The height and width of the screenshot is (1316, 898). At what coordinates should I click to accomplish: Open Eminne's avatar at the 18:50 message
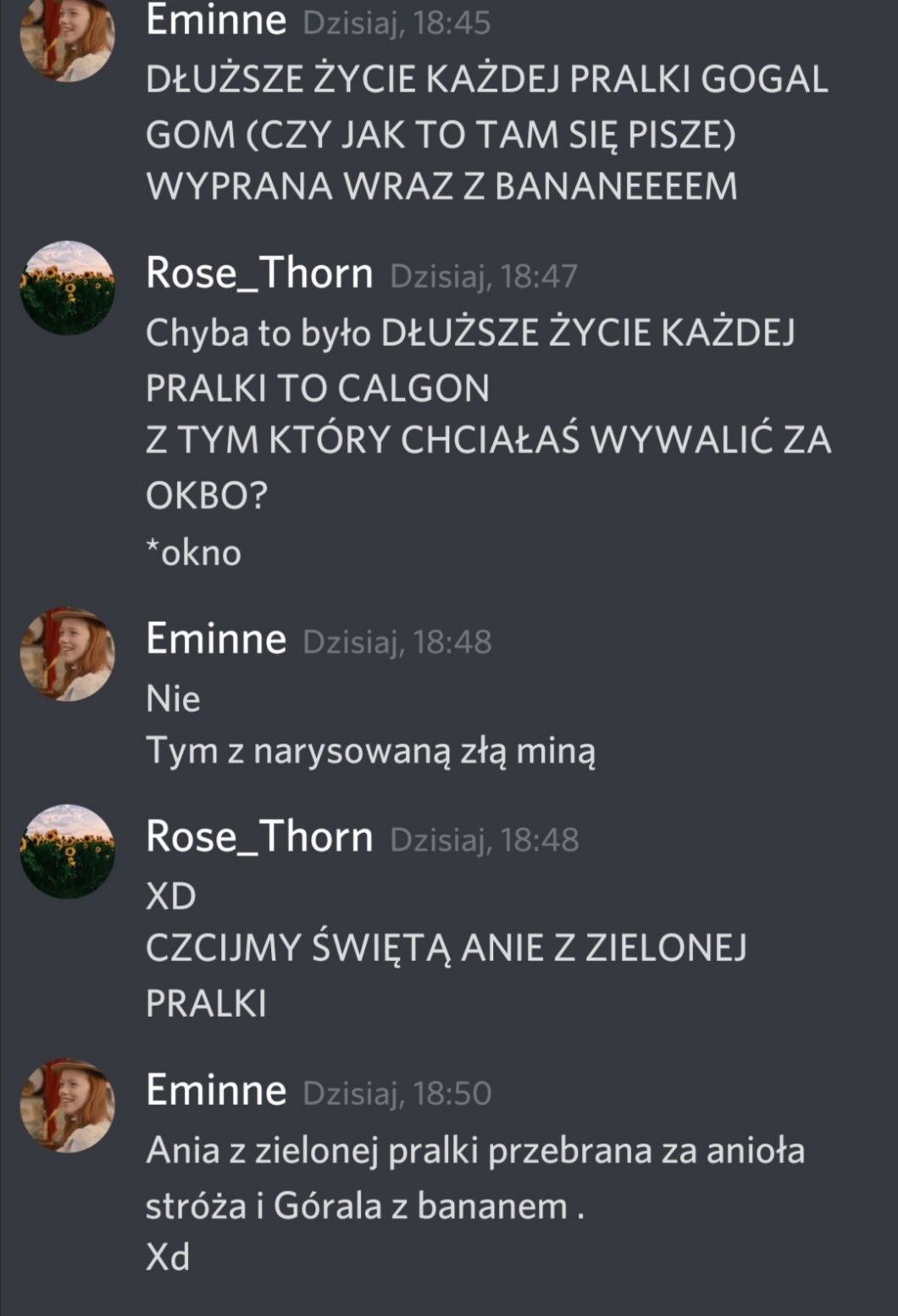68,1104
